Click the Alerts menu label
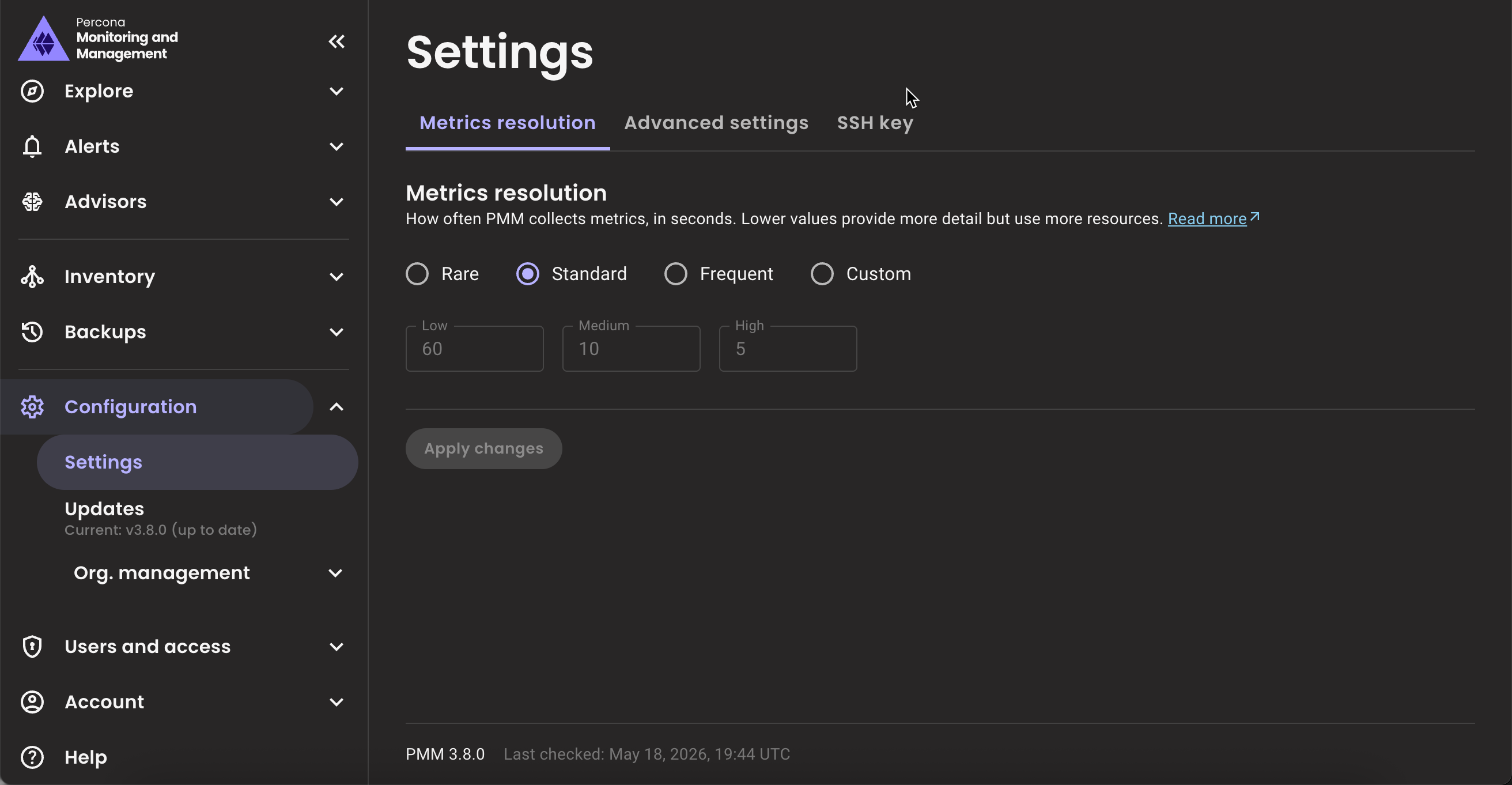The width and height of the screenshot is (1512, 785). [x=92, y=146]
